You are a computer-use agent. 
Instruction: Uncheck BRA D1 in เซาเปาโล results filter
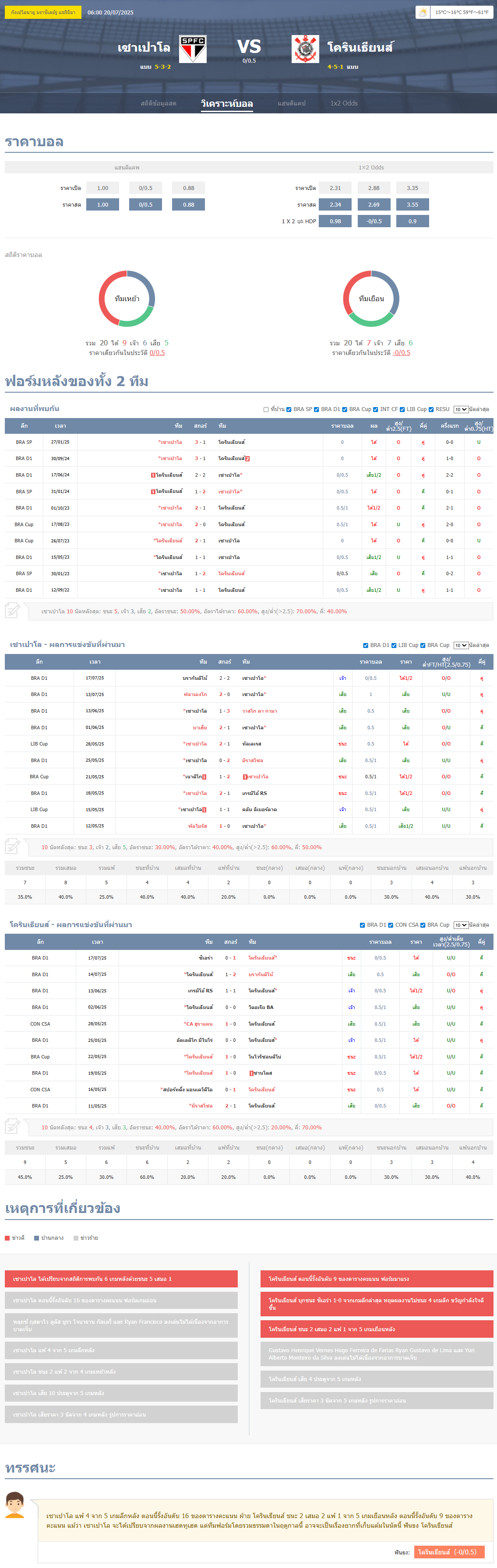pyautogui.click(x=366, y=645)
